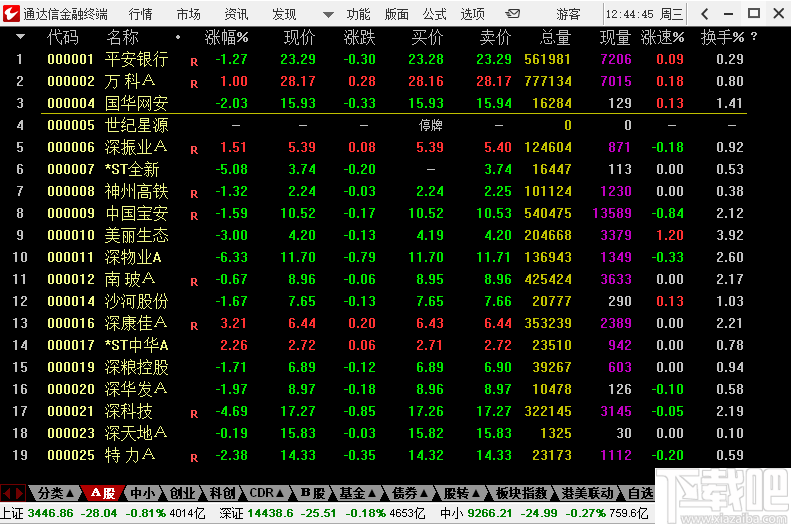This screenshot has width=791, height=524.
Task: Click the 游客 account button
Action: pos(569,14)
